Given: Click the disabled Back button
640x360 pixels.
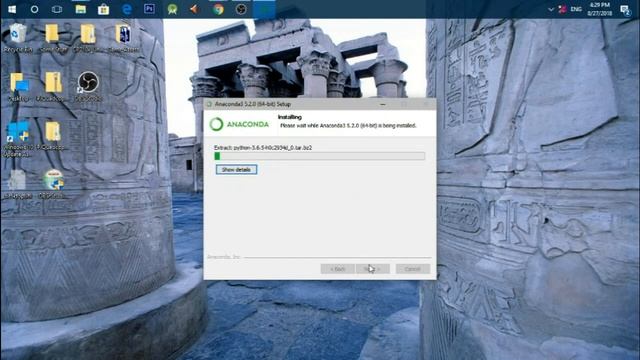Looking at the screenshot, I should pos(337,269).
